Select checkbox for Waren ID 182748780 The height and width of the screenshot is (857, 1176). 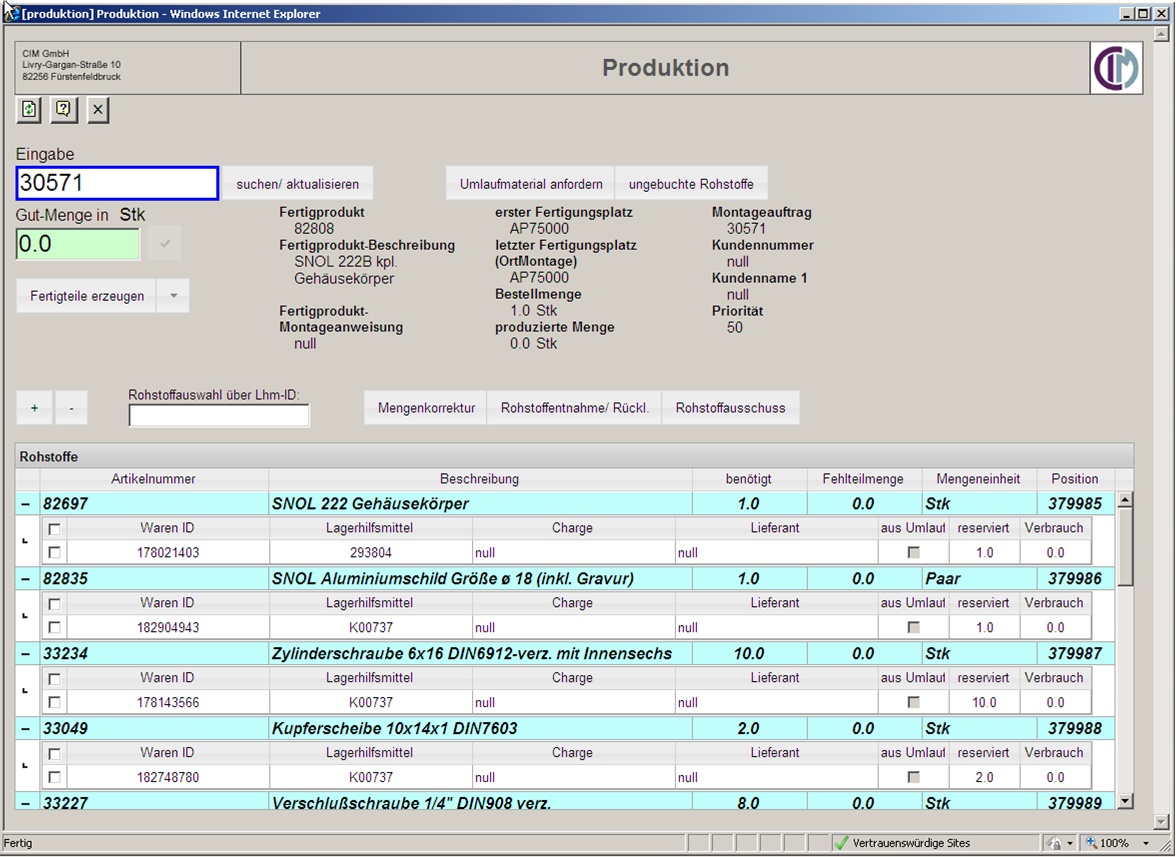[x=54, y=777]
